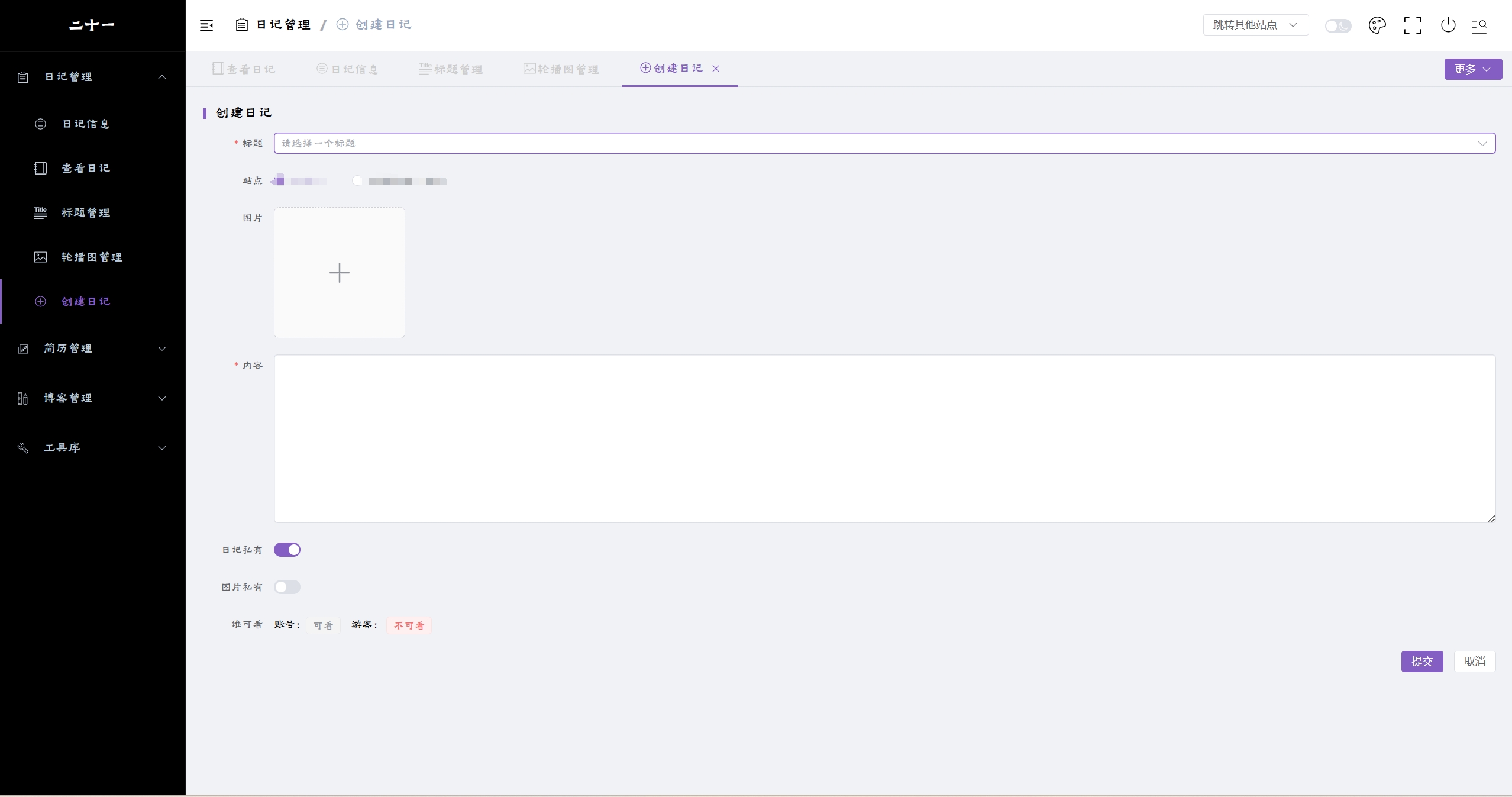This screenshot has width=1512, height=797.
Task: Open the 跳转其他站点 dropdown
Action: (1255, 25)
